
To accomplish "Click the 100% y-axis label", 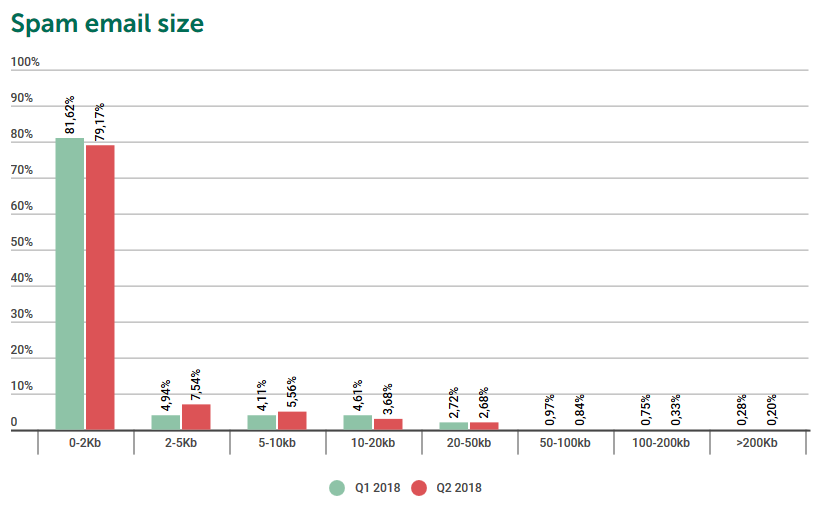I will point(25,62).
